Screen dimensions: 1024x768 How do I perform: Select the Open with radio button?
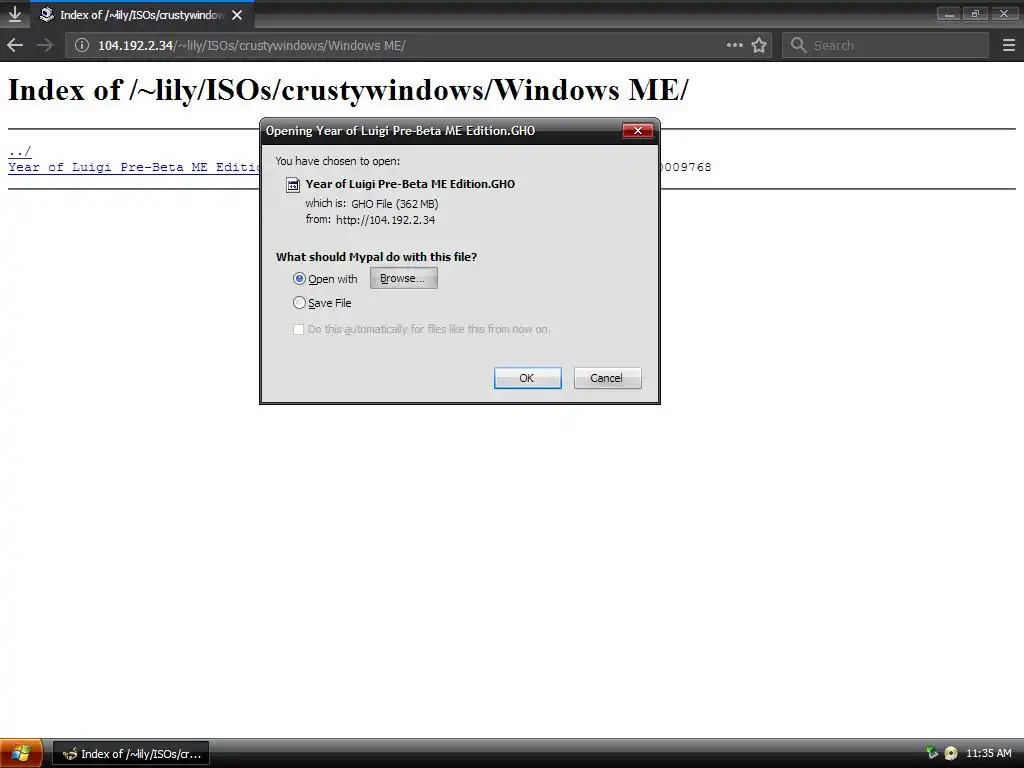point(299,279)
